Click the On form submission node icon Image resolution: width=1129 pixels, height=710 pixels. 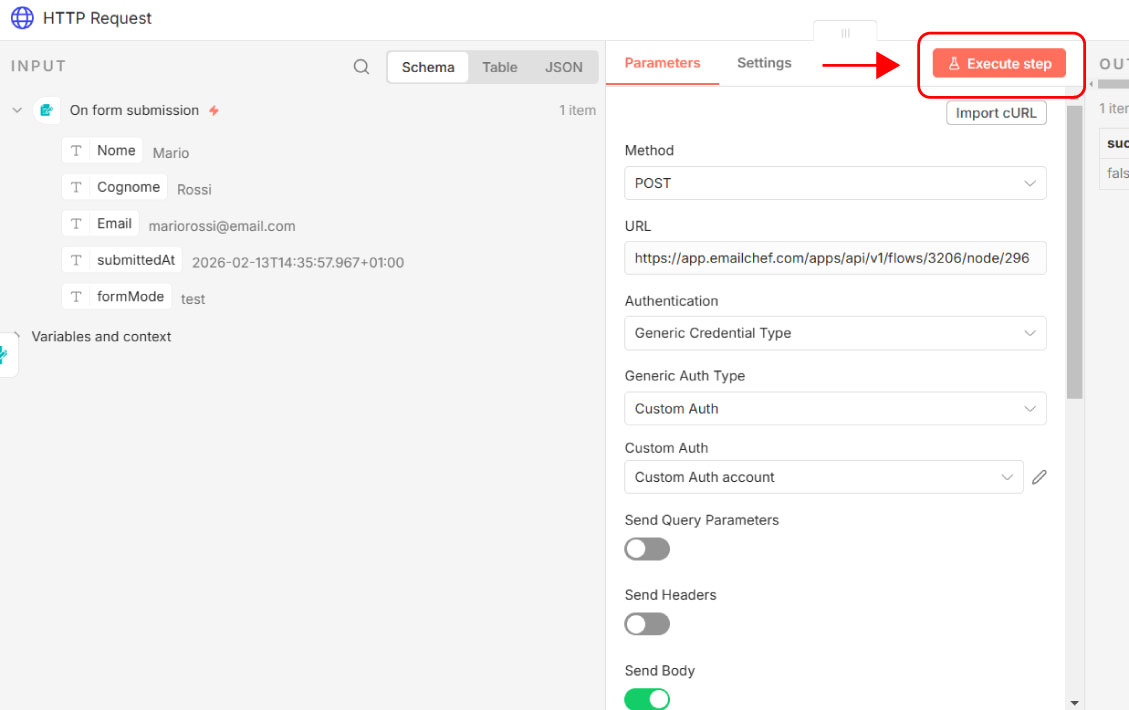coord(46,111)
